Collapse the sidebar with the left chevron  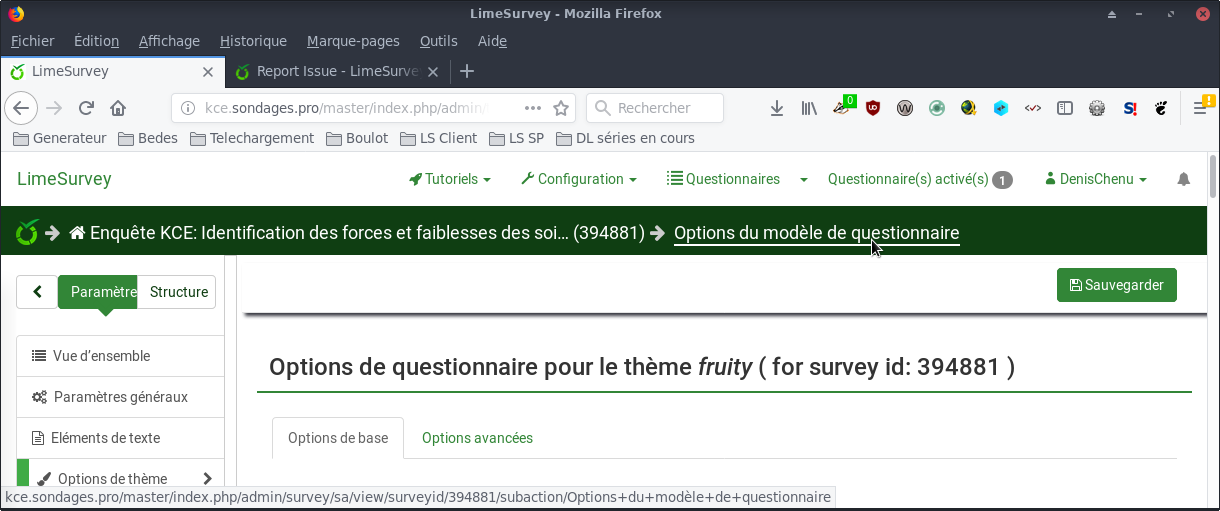pyautogui.click(x=38, y=292)
